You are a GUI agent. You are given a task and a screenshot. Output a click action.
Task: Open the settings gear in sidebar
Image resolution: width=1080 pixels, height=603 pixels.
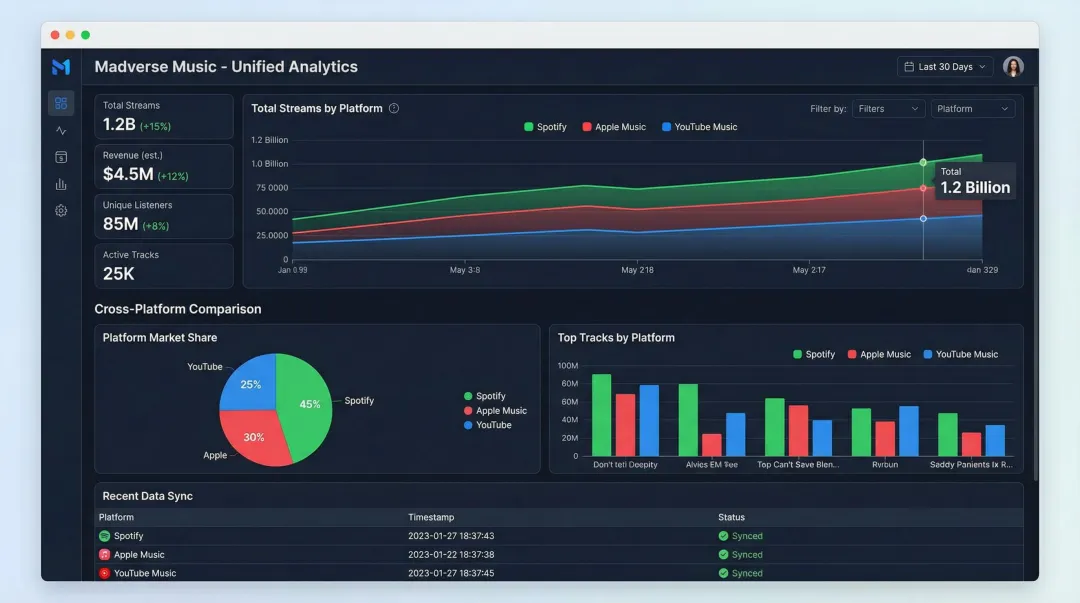pos(61,211)
